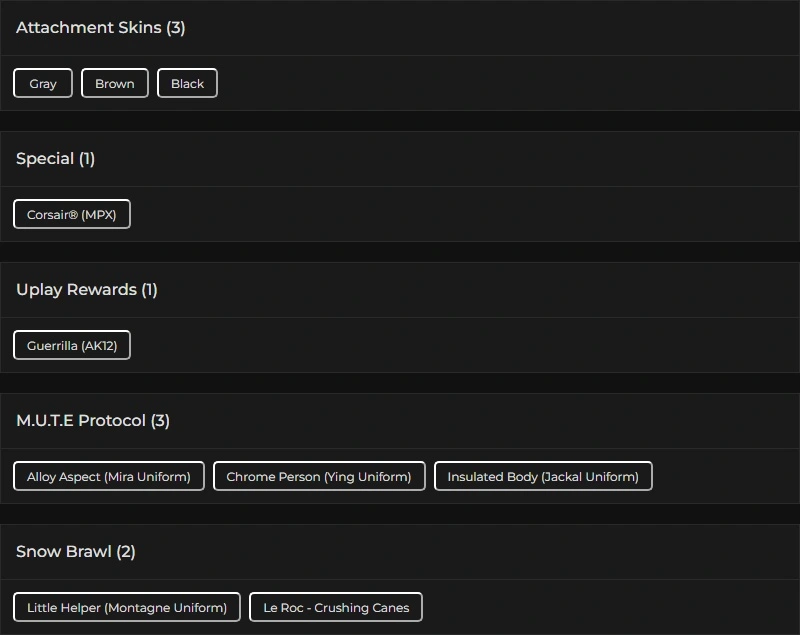Toggle Le Roc - Crushing Canes item
This screenshot has height=635, width=800.
336,607
